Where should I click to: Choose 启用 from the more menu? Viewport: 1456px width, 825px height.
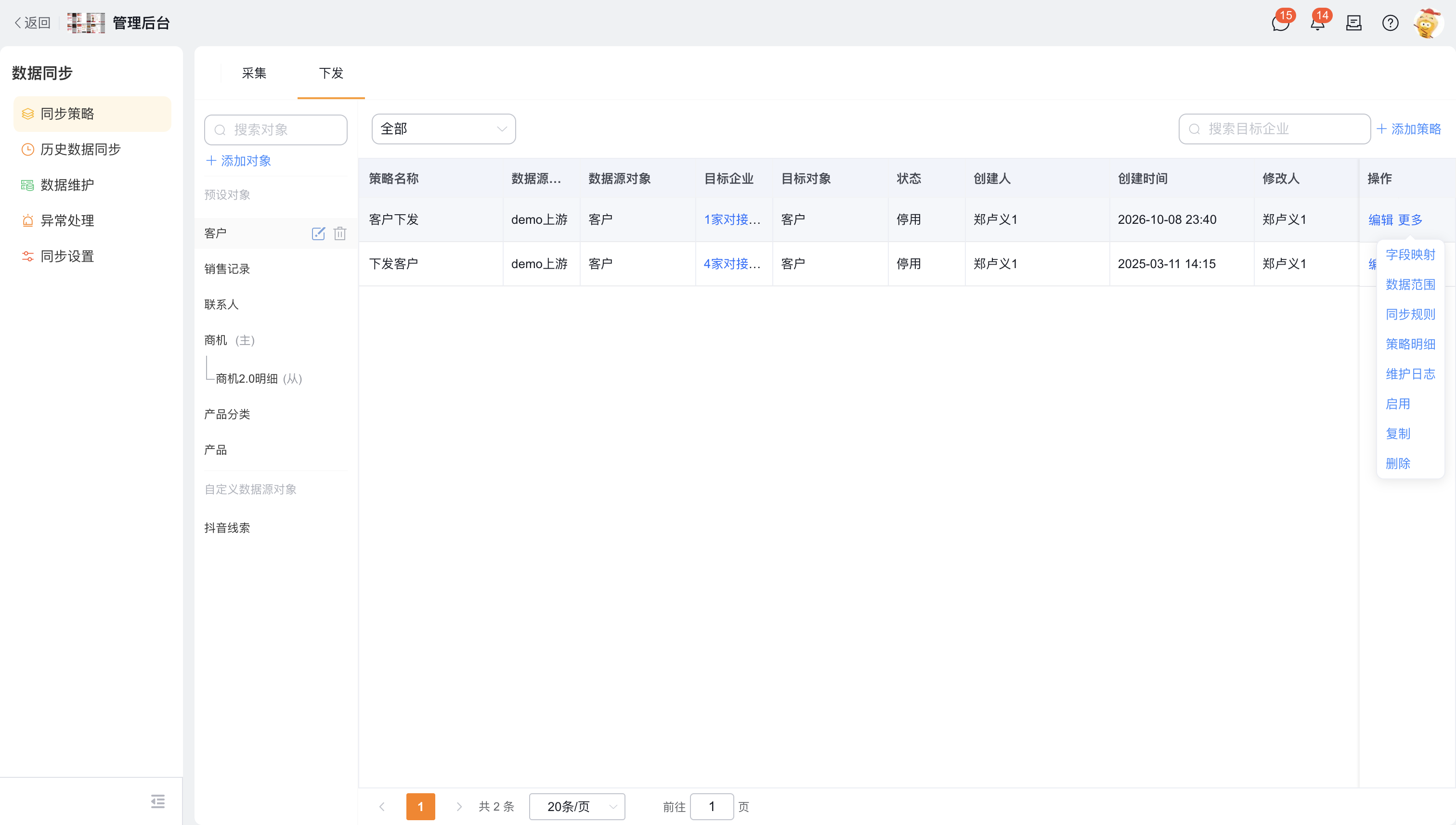click(x=1398, y=404)
